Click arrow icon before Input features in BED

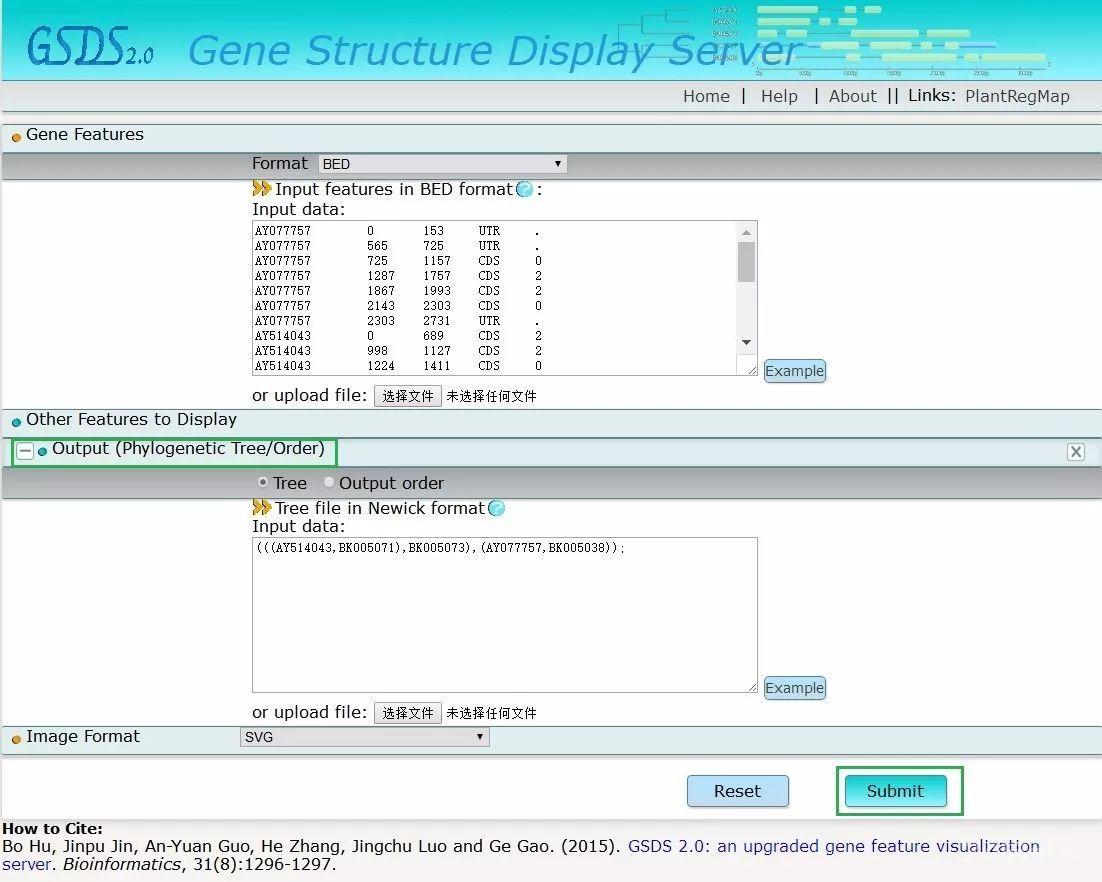click(261, 188)
